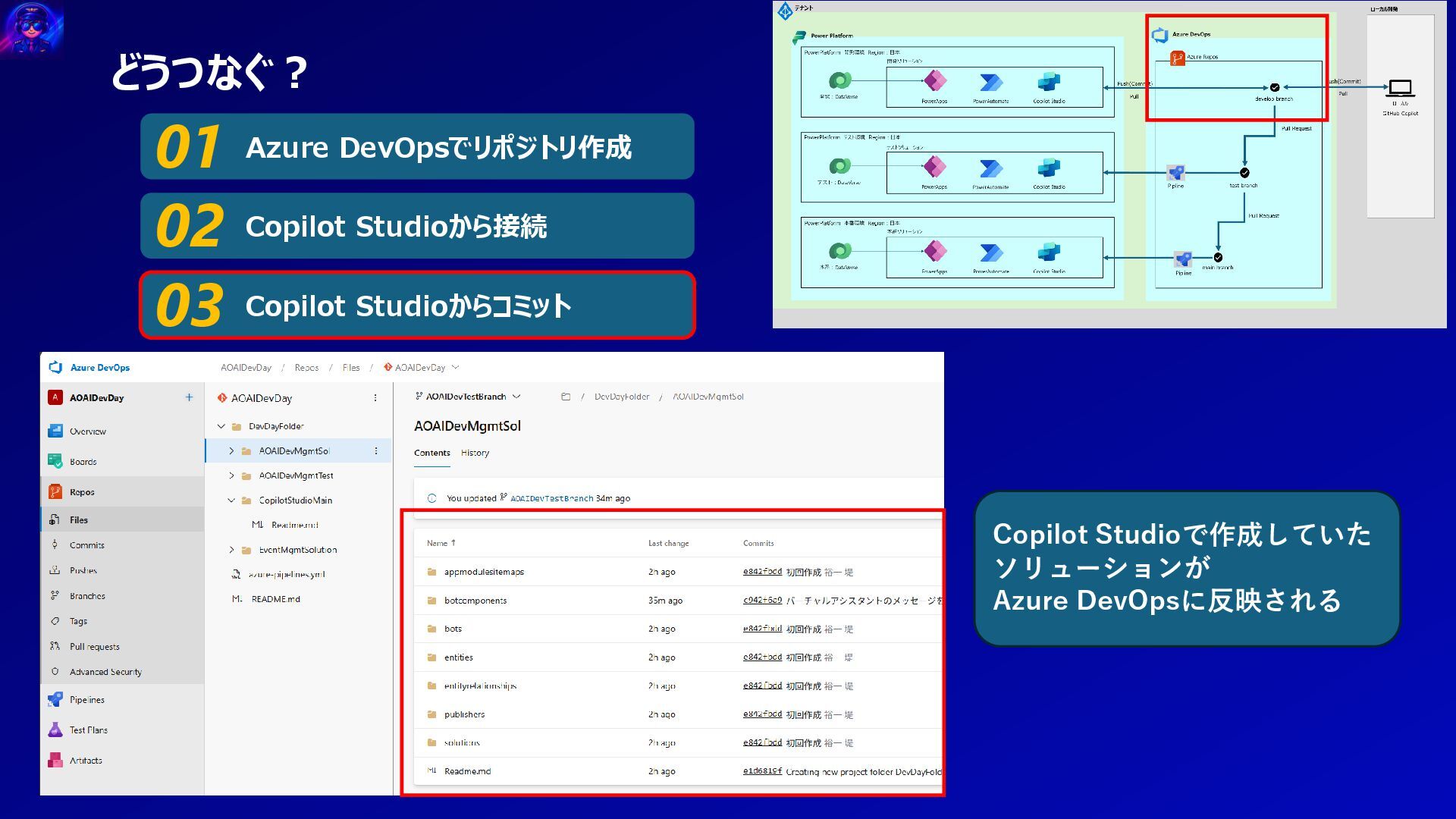
Task: Open the AOAIDevTestBranch branch dropdown
Action: (468, 397)
